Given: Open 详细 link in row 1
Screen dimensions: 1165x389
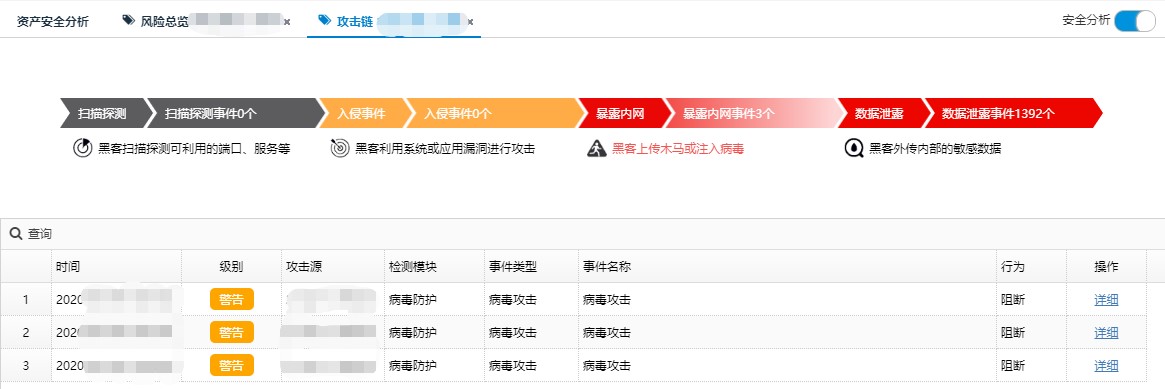Looking at the screenshot, I should click(1106, 300).
